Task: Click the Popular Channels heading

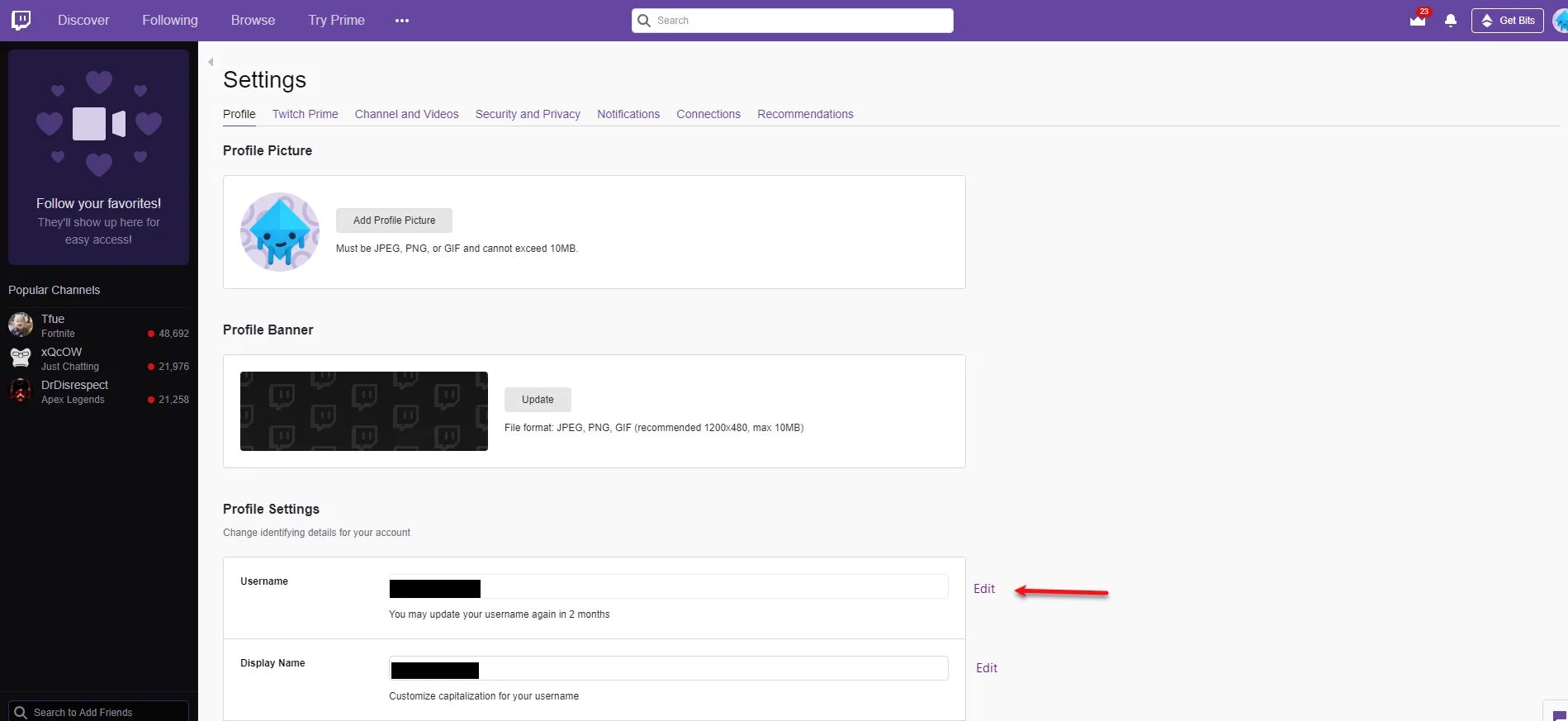Action: [x=54, y=290]
